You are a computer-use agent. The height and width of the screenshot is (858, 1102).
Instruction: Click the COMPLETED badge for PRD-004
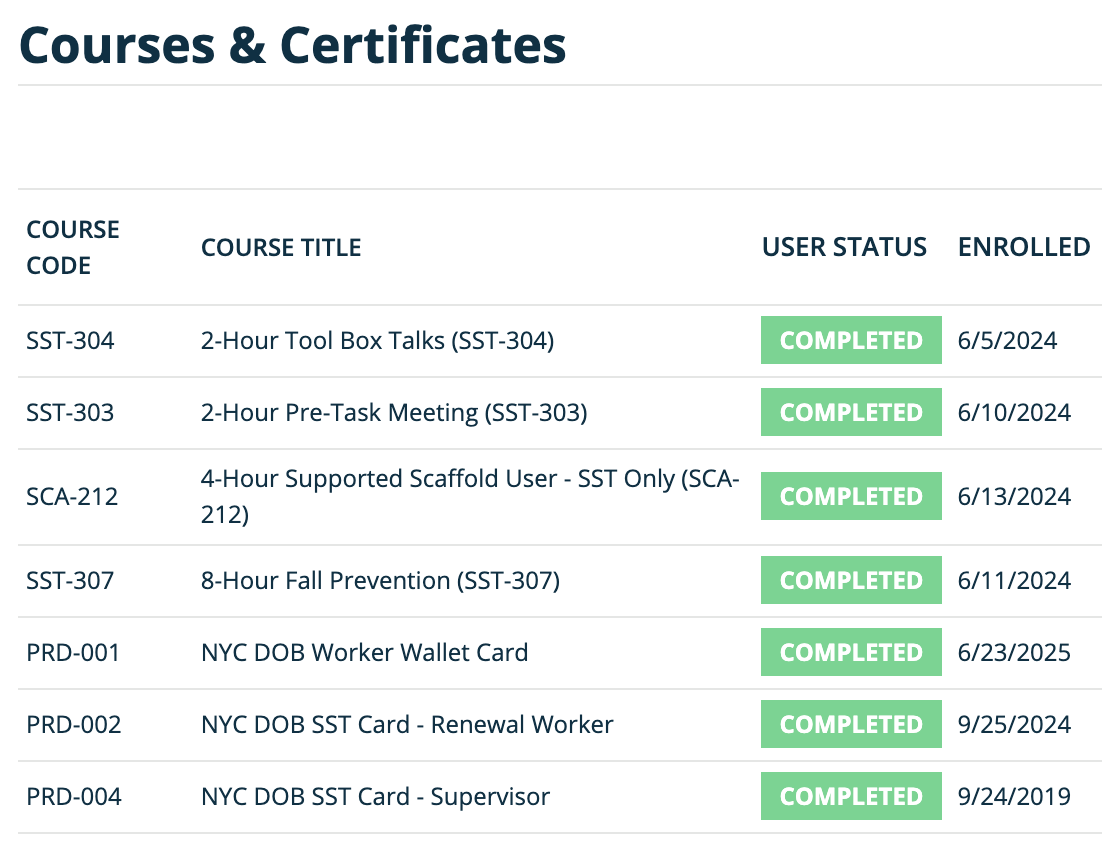[851, 797]
